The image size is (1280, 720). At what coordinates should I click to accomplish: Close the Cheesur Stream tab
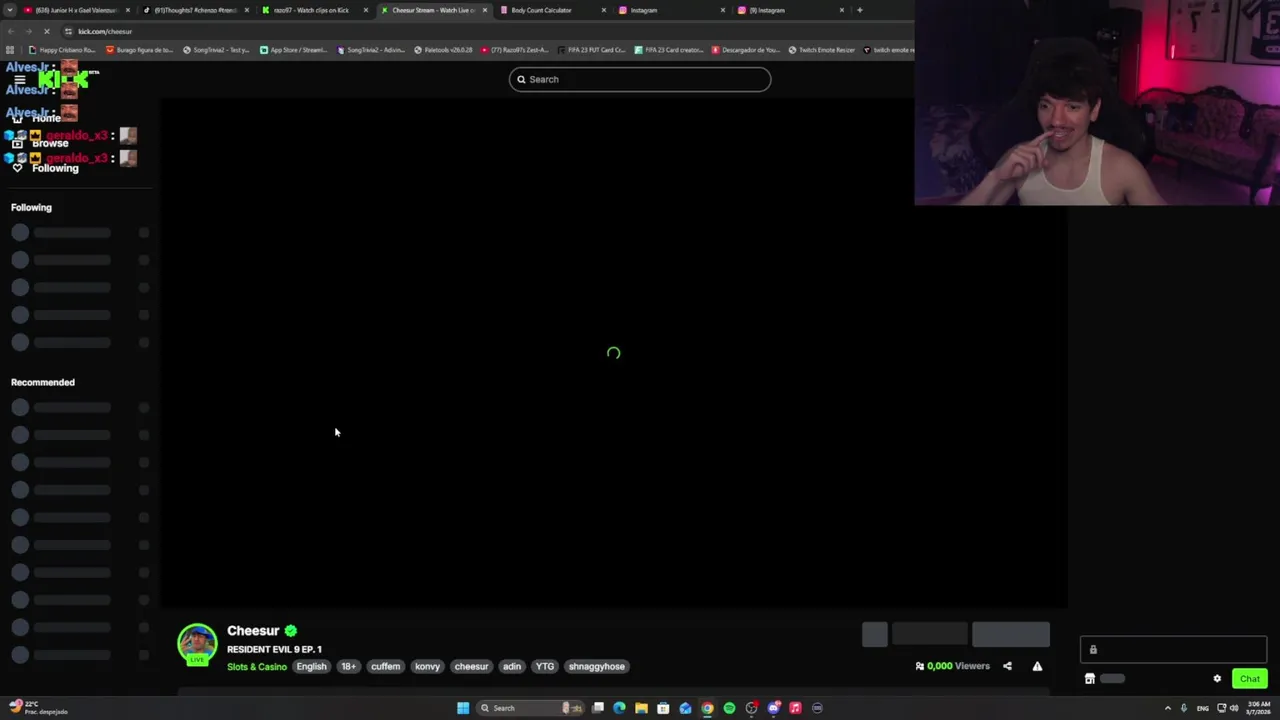(x=485, y=10)
